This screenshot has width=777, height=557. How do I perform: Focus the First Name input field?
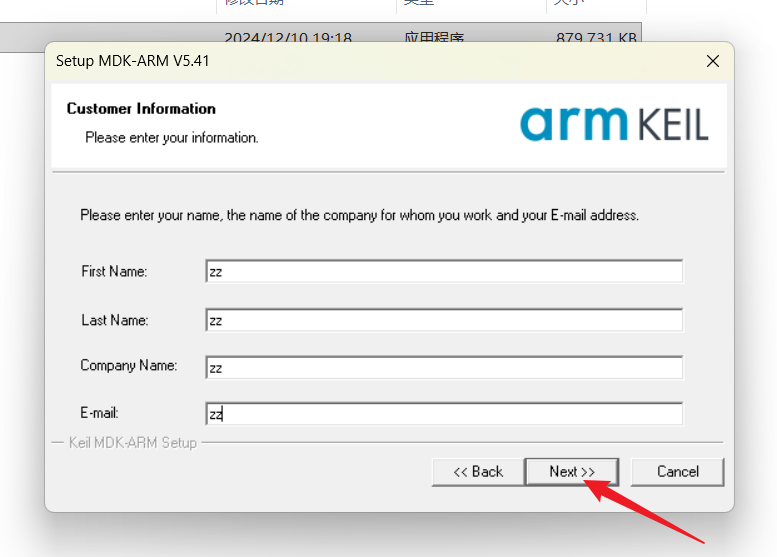point(444,272)
